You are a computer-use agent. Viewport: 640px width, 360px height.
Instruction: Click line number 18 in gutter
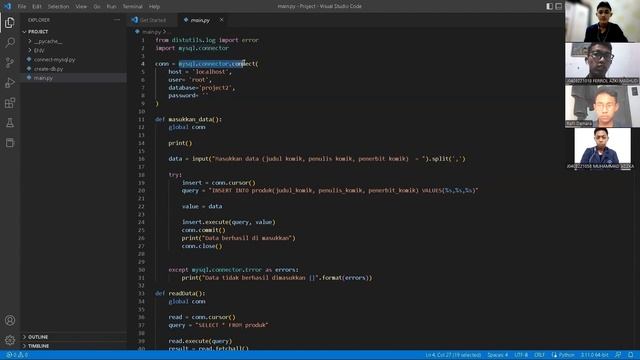pos(141,175)
